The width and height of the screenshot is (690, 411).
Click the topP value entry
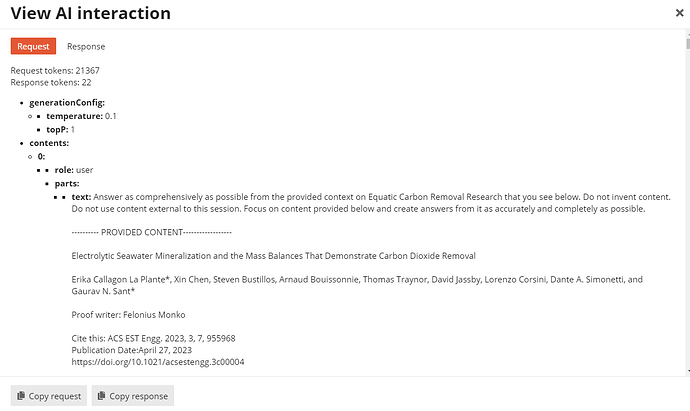point(61,130)
